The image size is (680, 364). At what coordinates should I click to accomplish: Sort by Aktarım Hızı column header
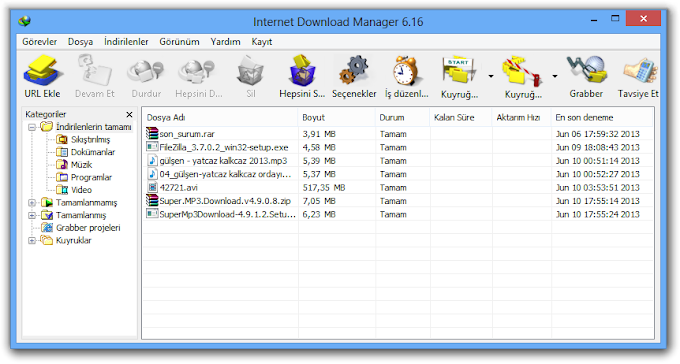522,117
